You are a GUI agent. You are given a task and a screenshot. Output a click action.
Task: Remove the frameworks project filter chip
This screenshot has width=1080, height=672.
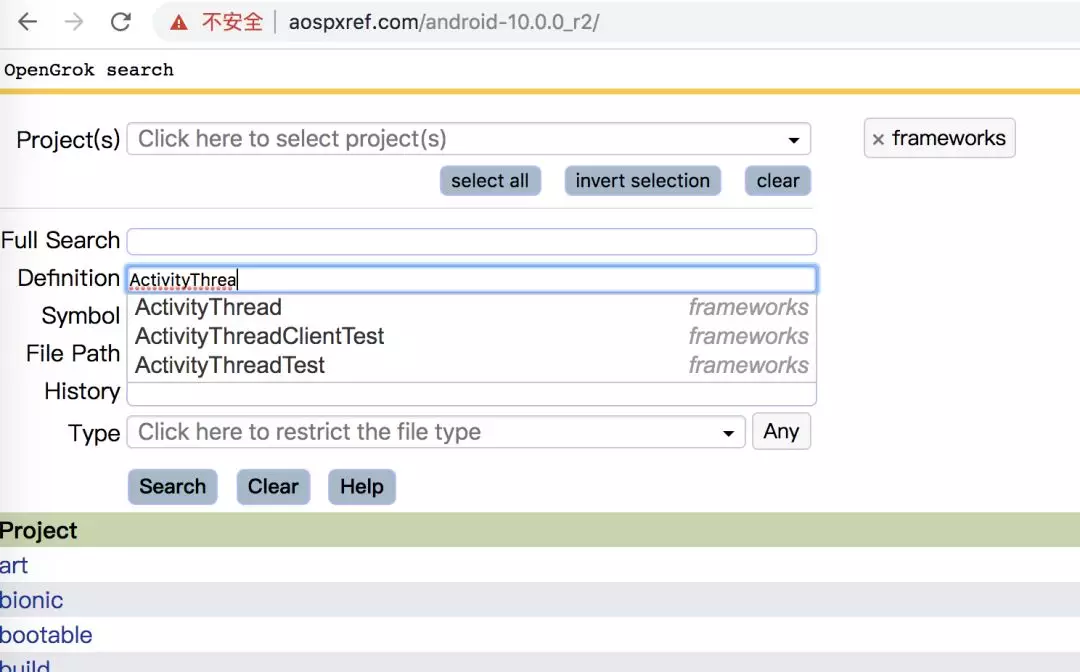[879, 138]
